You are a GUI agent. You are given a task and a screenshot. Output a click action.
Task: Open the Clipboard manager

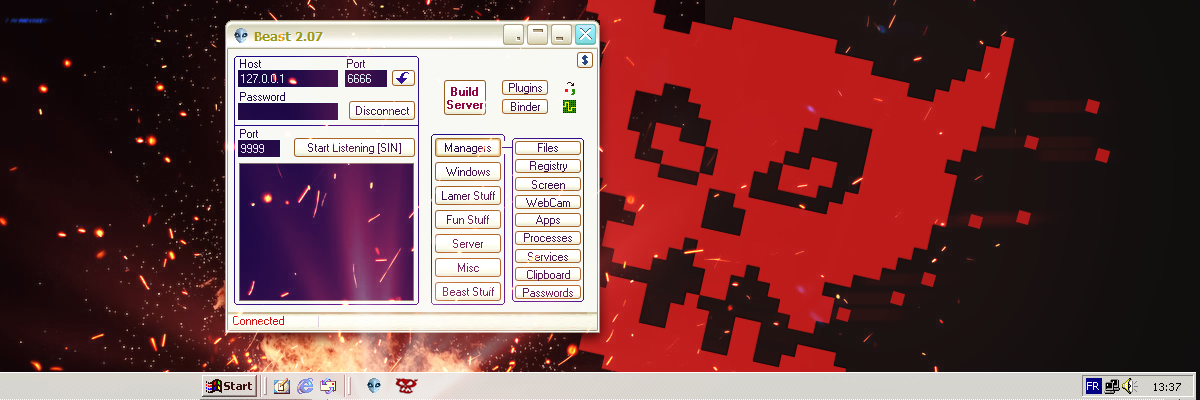(547, 275)
